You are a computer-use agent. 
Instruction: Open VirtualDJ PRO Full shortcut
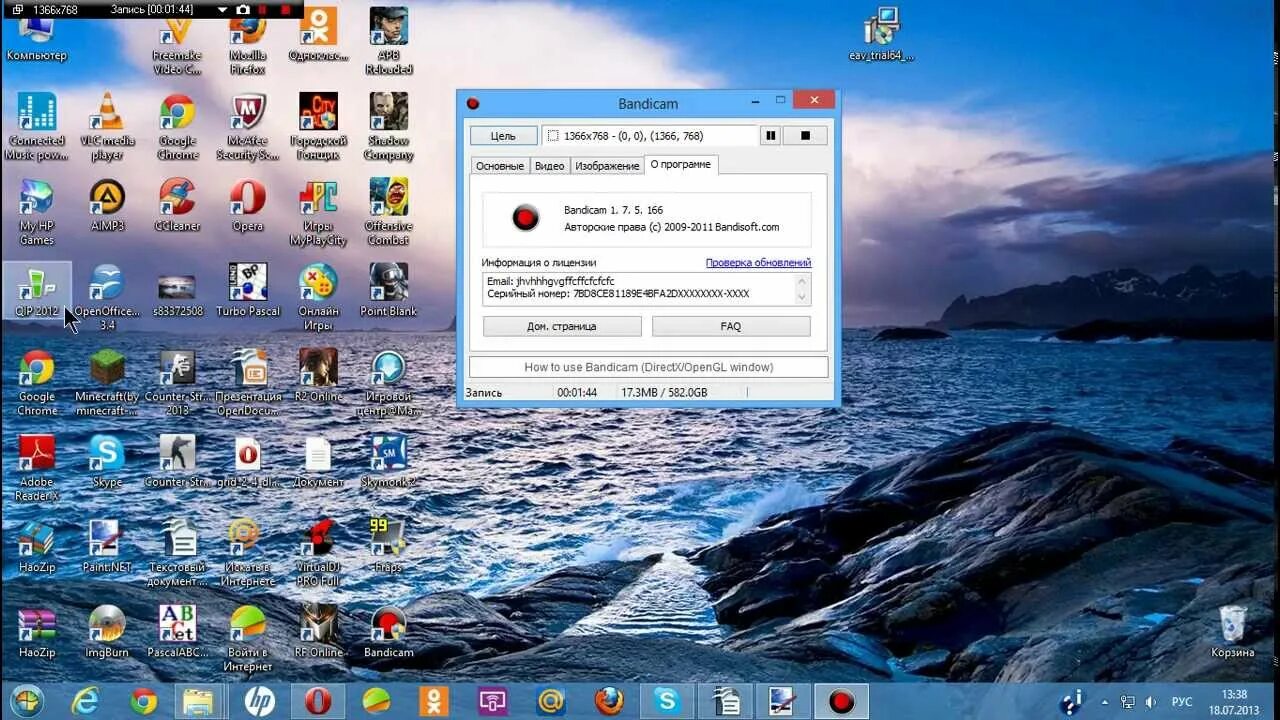(318, 552)
